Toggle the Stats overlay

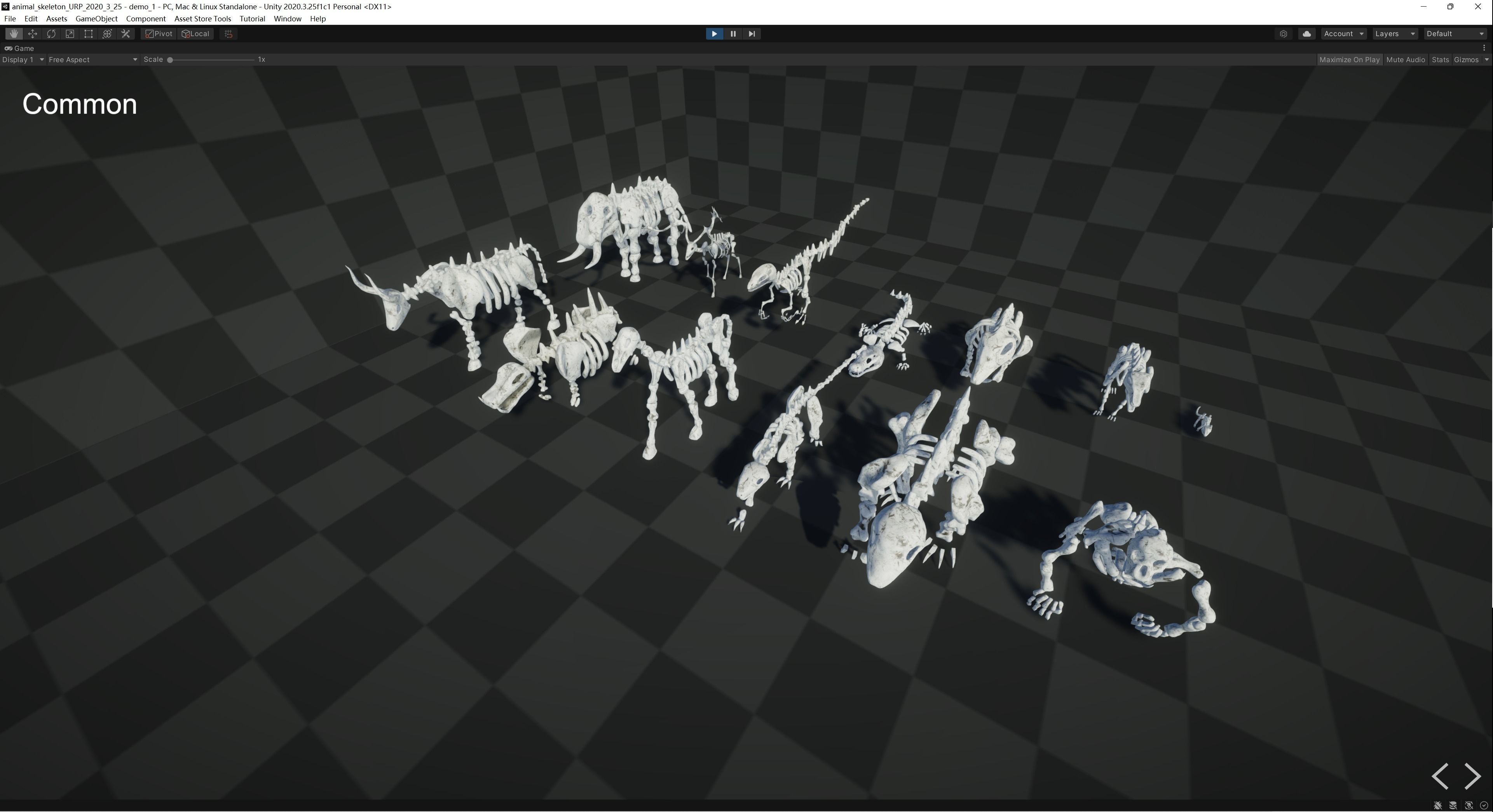tap(1440, 60)
